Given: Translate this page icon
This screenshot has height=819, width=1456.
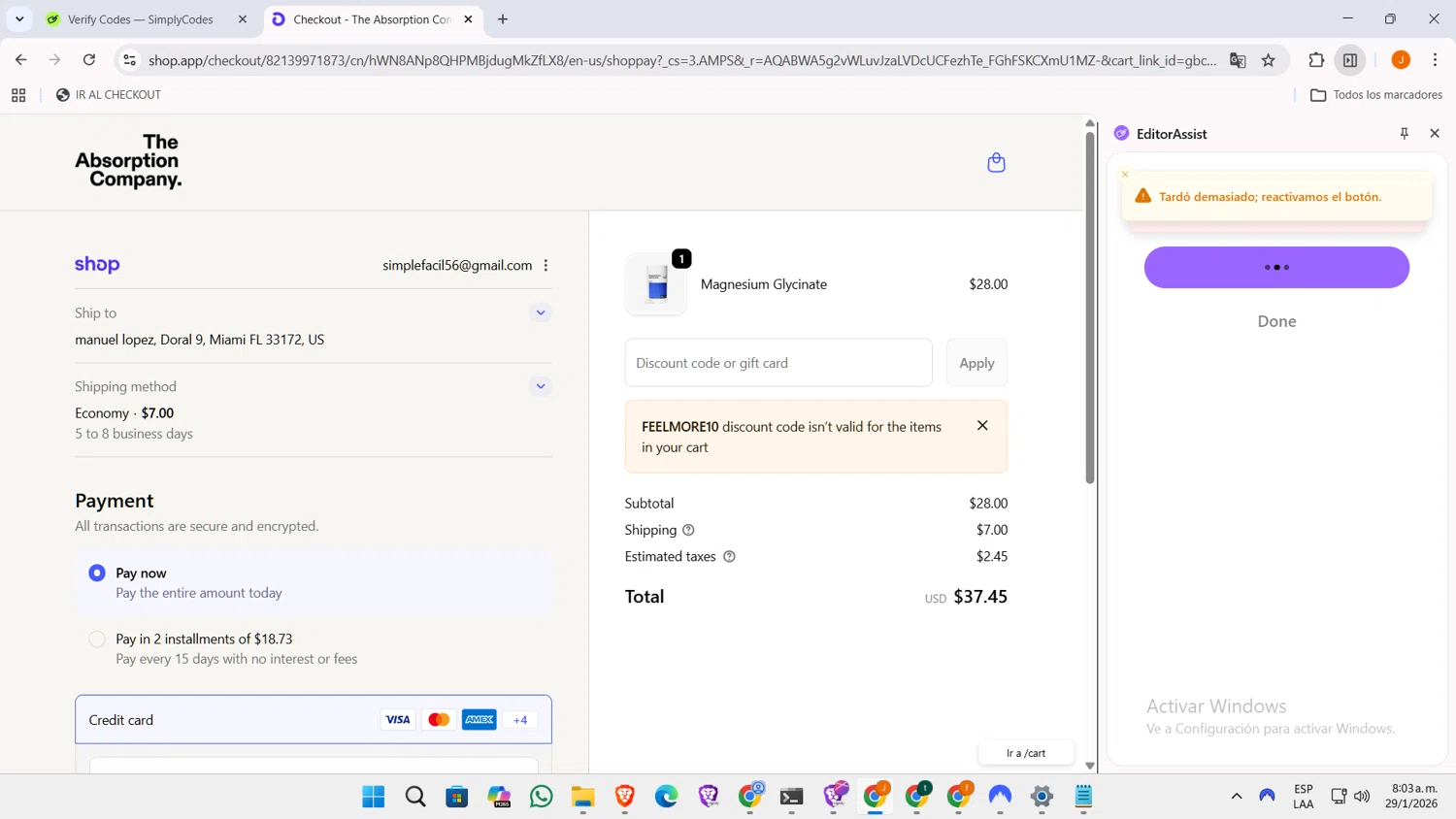Looking at the screenshot, I should tap(1238, 60).
